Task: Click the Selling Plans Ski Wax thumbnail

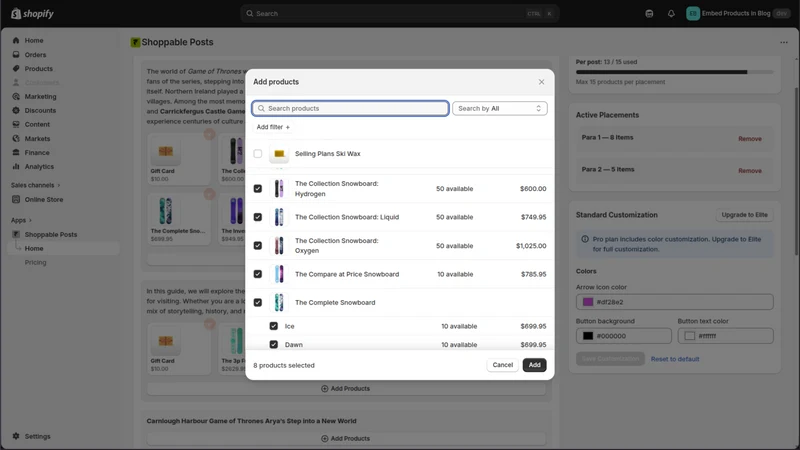Action: click(279, 154)
